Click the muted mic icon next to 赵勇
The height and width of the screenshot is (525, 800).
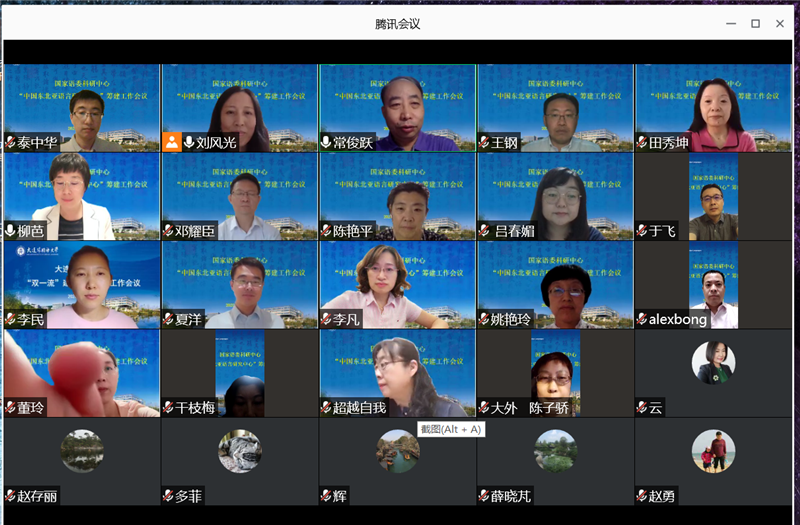click(642, 496)
